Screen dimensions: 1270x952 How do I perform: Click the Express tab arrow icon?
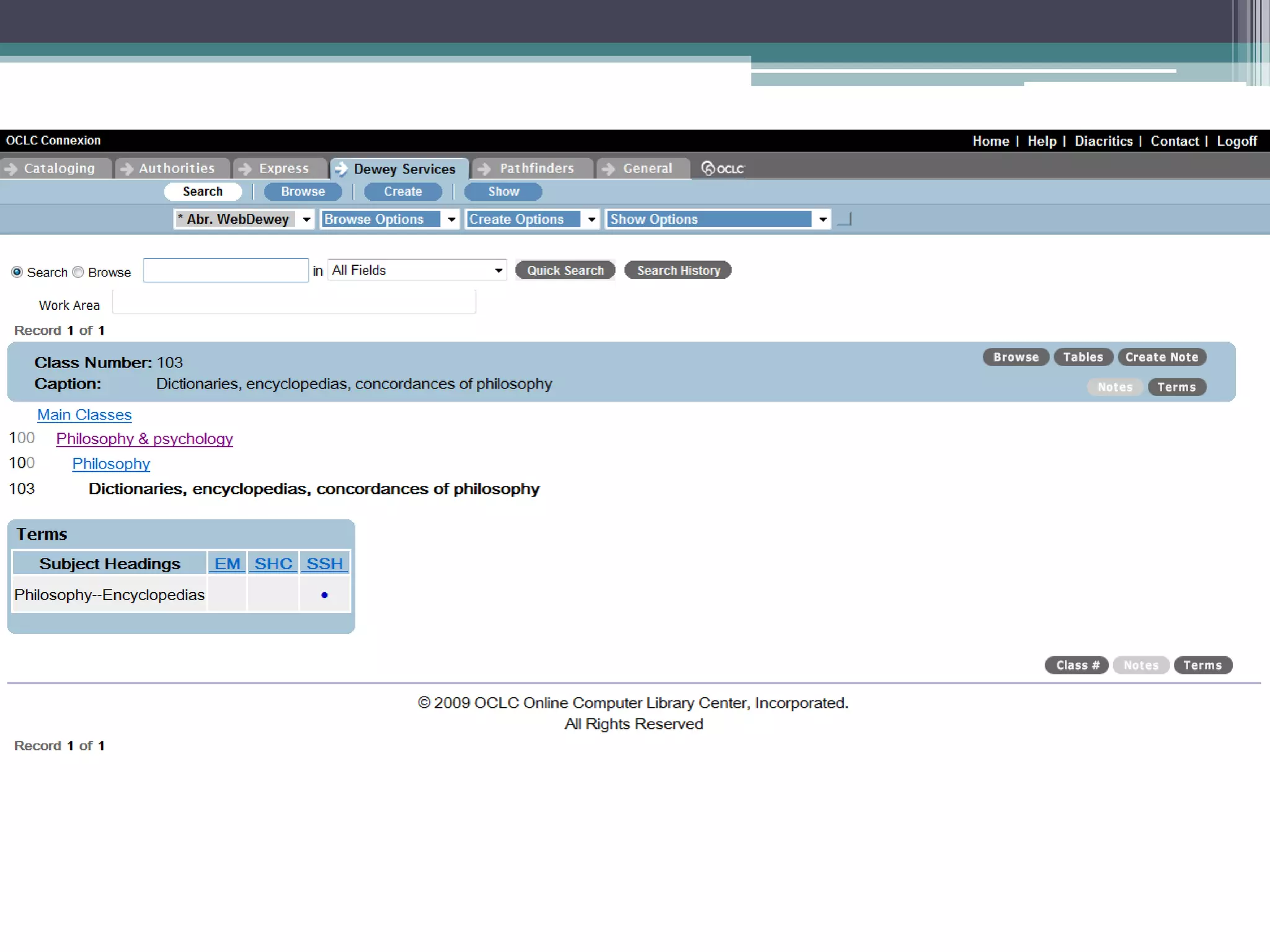pyautogui.click(x=245, y=169)
